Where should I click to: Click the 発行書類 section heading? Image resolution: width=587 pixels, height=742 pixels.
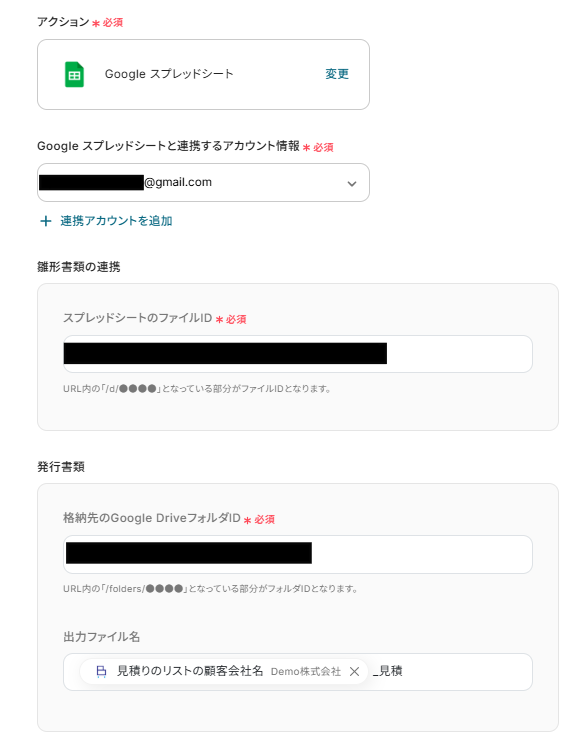[61, 467]
